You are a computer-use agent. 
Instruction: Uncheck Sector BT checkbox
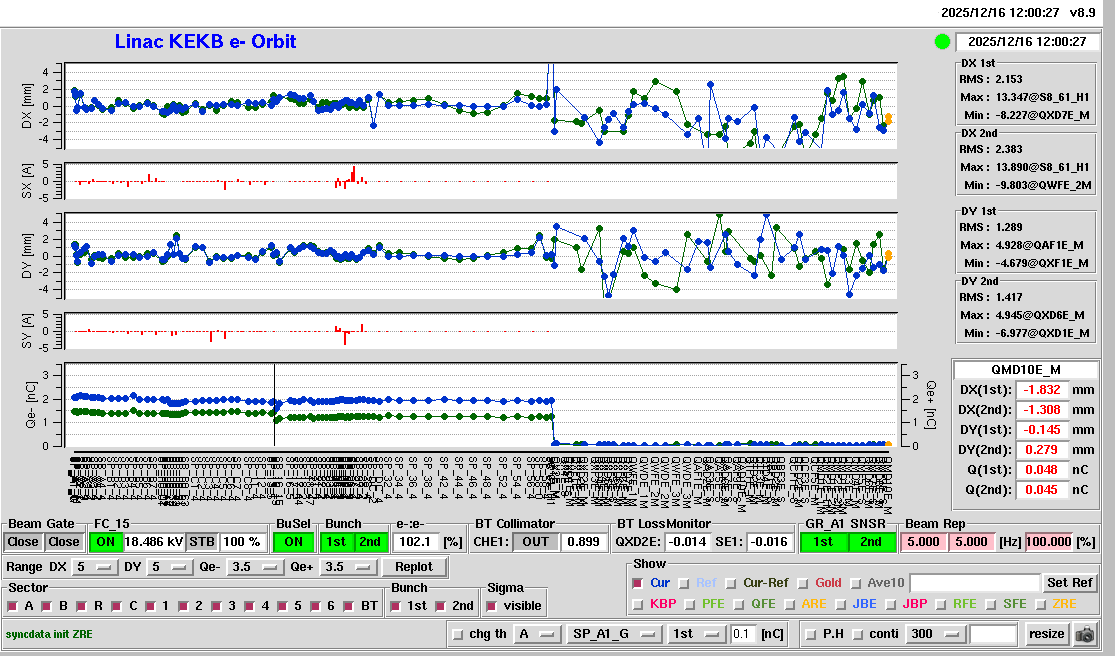point(348,606)
